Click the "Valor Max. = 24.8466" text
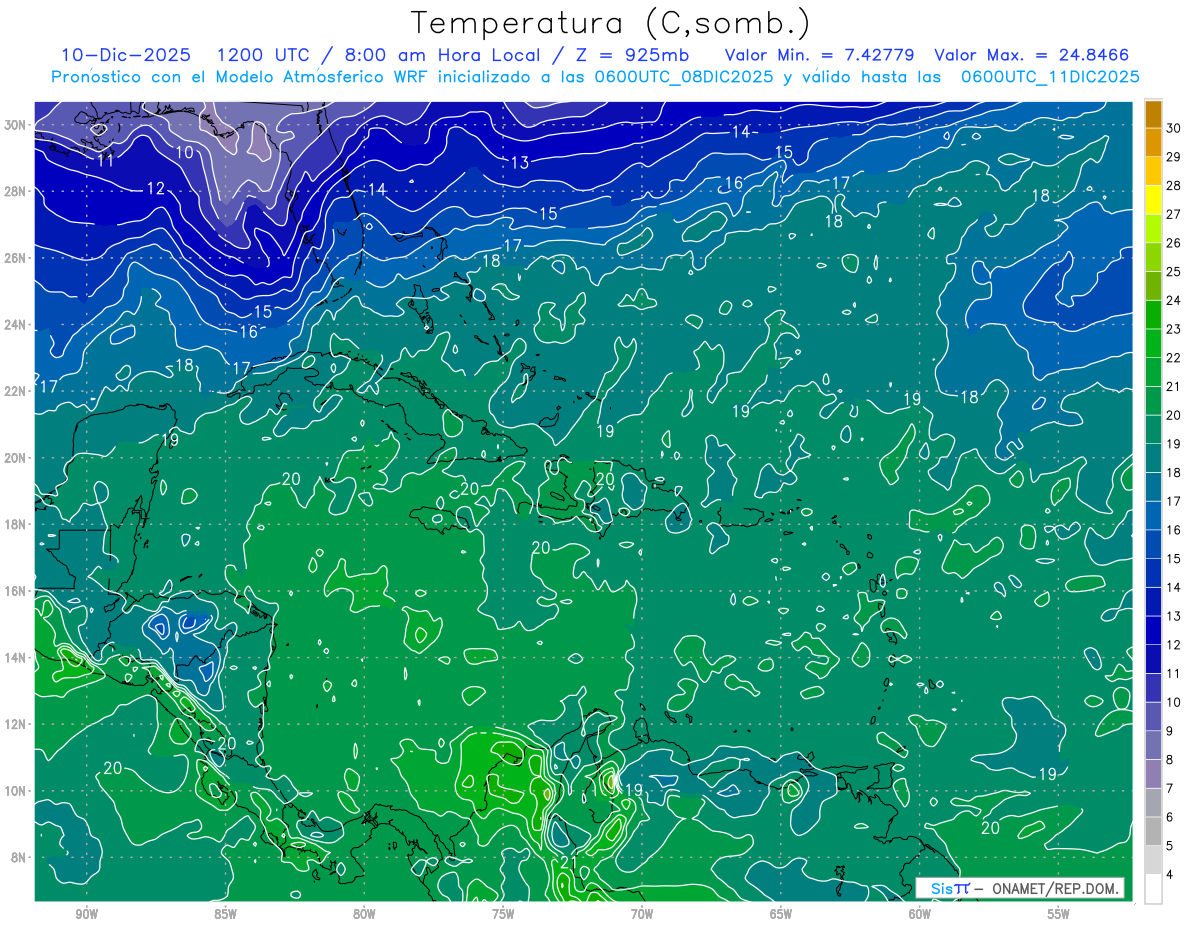The width and height of the screenshot is (1200, 927). pyautogui.click(x=1032, y=55)
